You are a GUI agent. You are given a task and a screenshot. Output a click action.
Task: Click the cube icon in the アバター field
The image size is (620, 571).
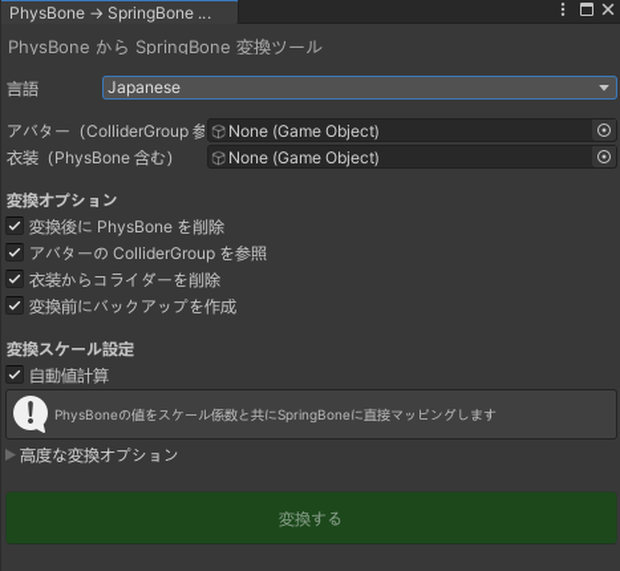click(x=218, y=131)
